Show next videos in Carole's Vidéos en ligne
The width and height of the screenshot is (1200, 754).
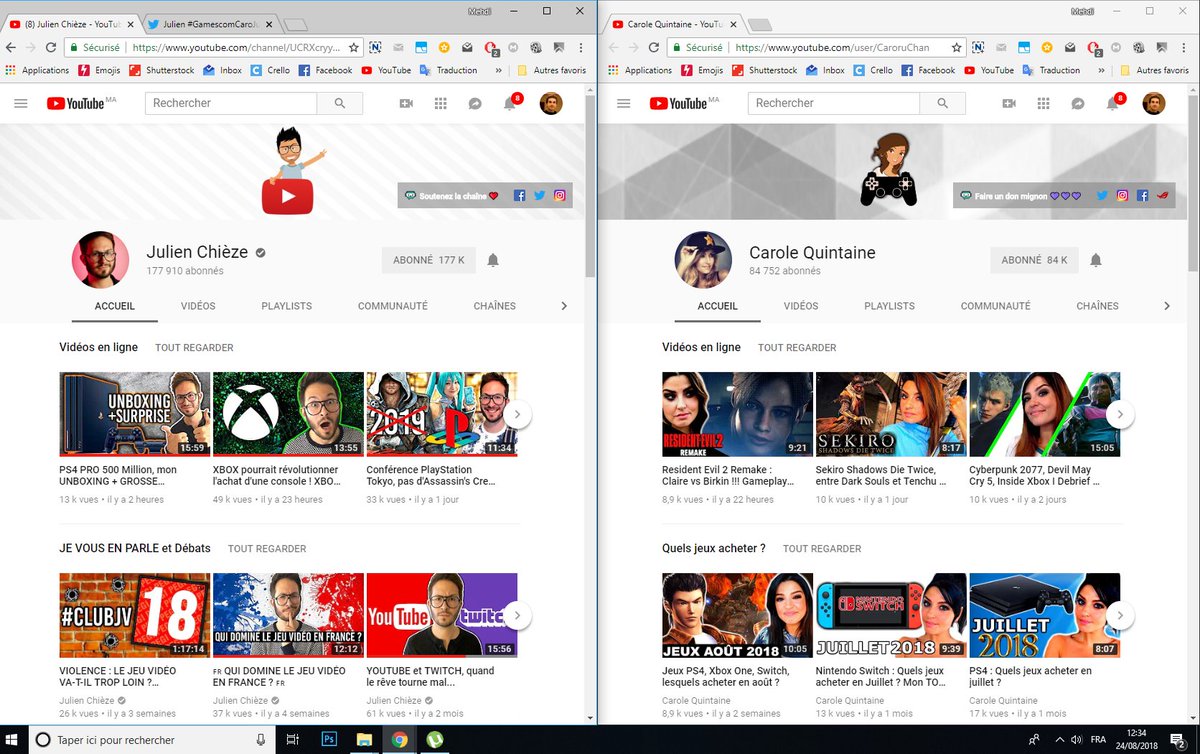[1120, 413]
